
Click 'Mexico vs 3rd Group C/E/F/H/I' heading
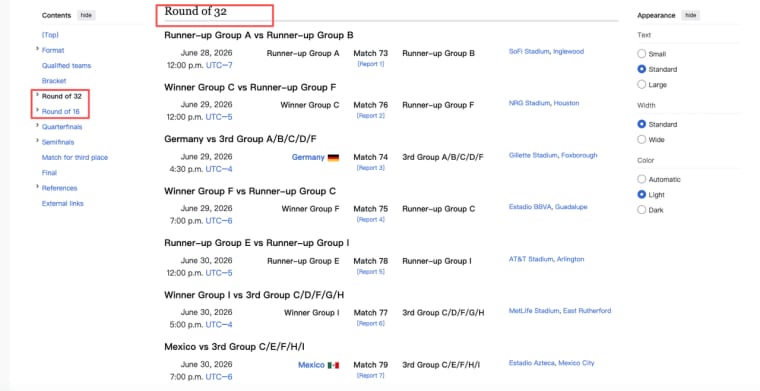235,347
